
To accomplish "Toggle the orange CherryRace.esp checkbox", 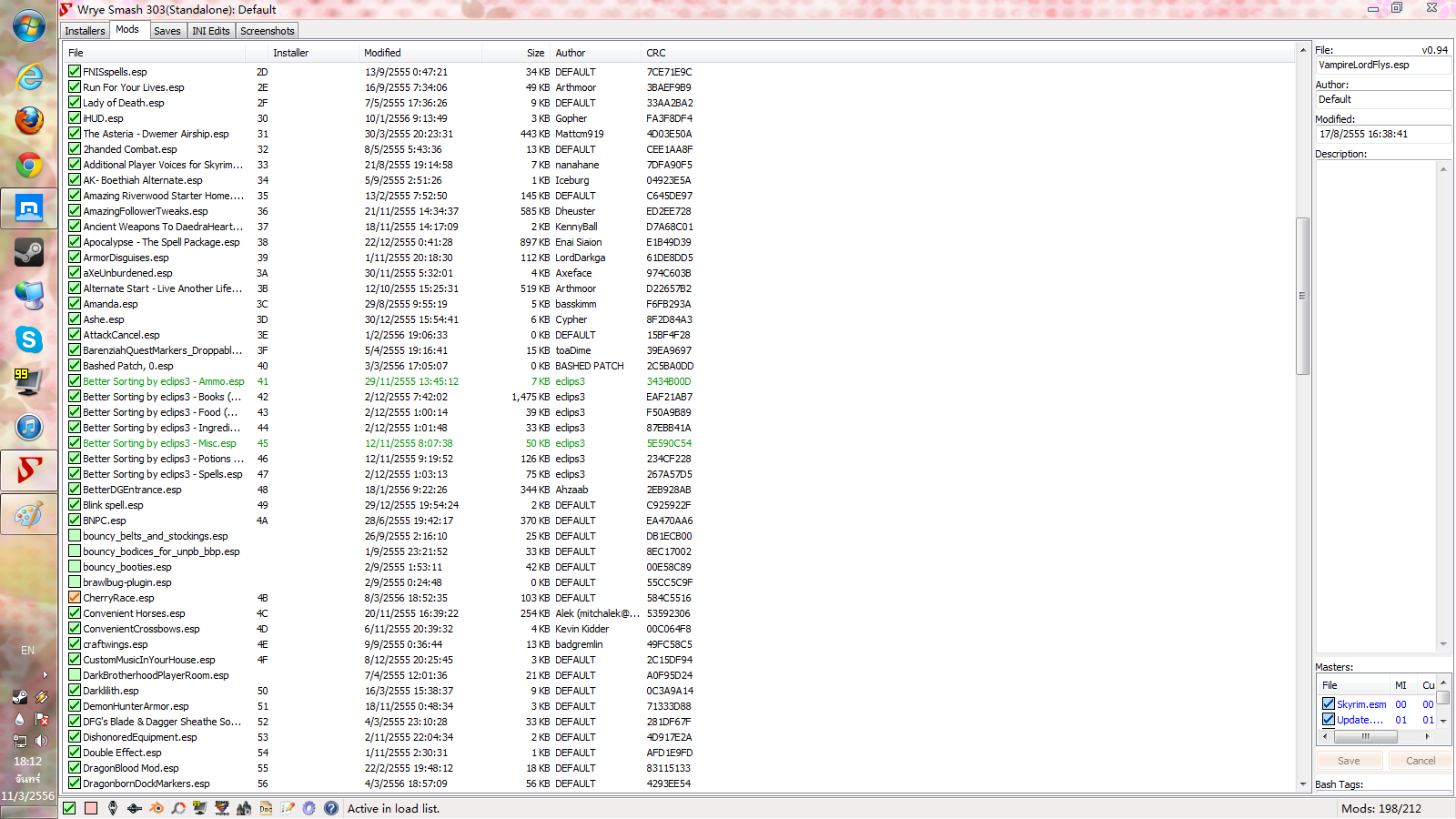I will tap(75, 597).
